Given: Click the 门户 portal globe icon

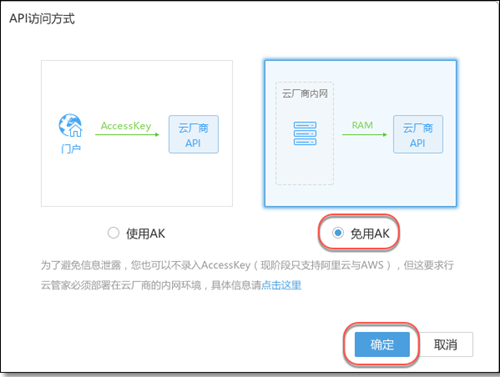Looking at the screenshot, I should click(x=70, y=125).
